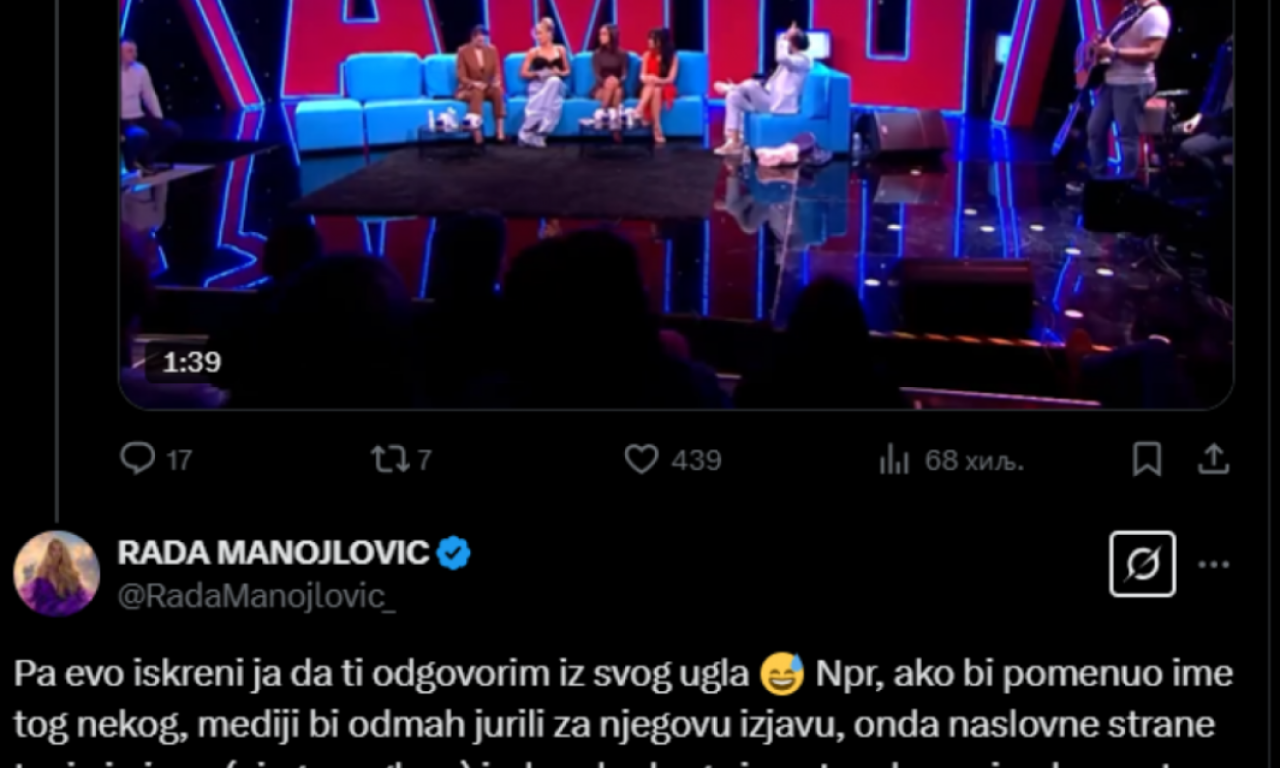Click the 1:39 video duration badge
This screenshot has height=768, width=1280.
tap(191, 362)
